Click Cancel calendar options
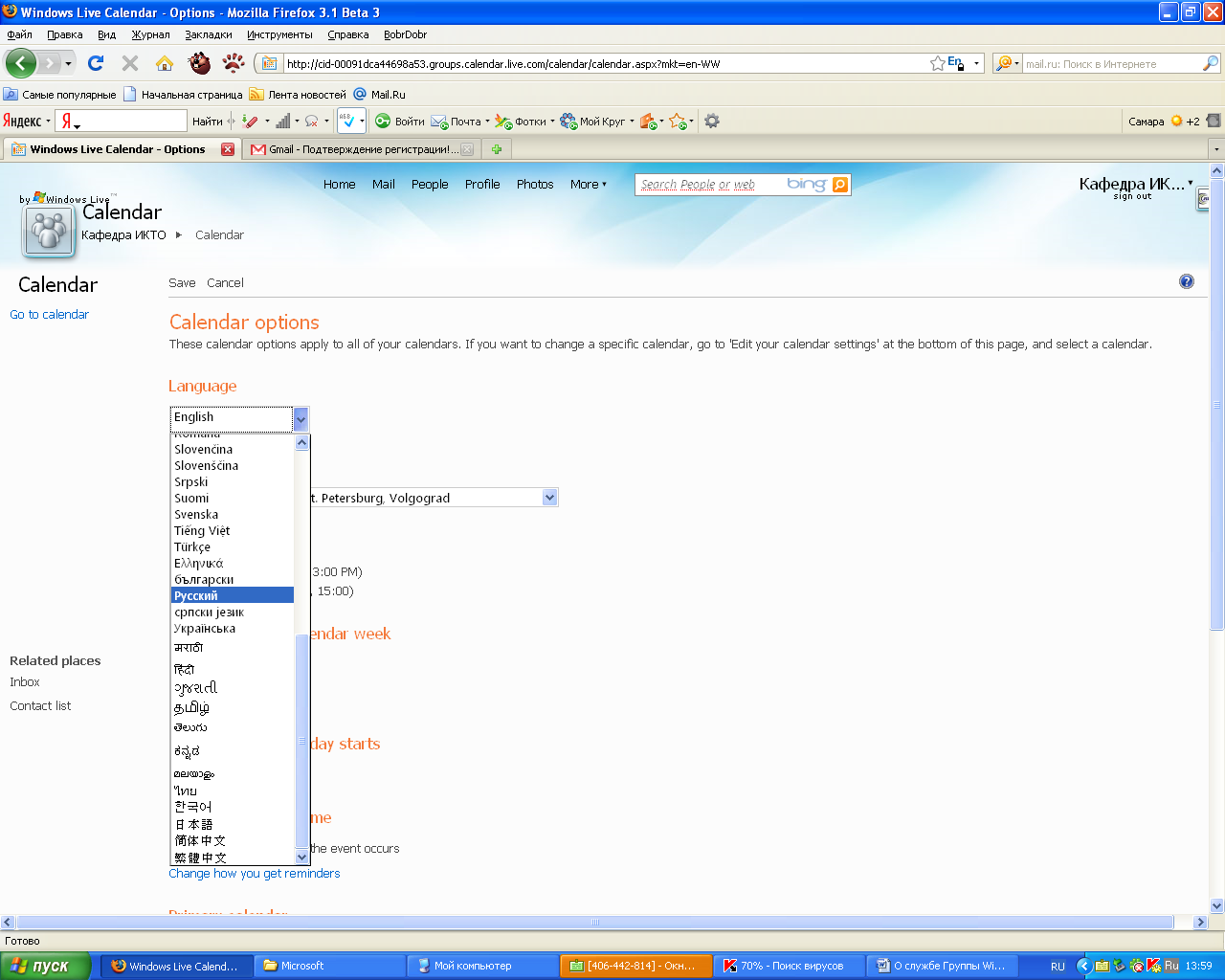1225x980 pixels. point(225,283)
